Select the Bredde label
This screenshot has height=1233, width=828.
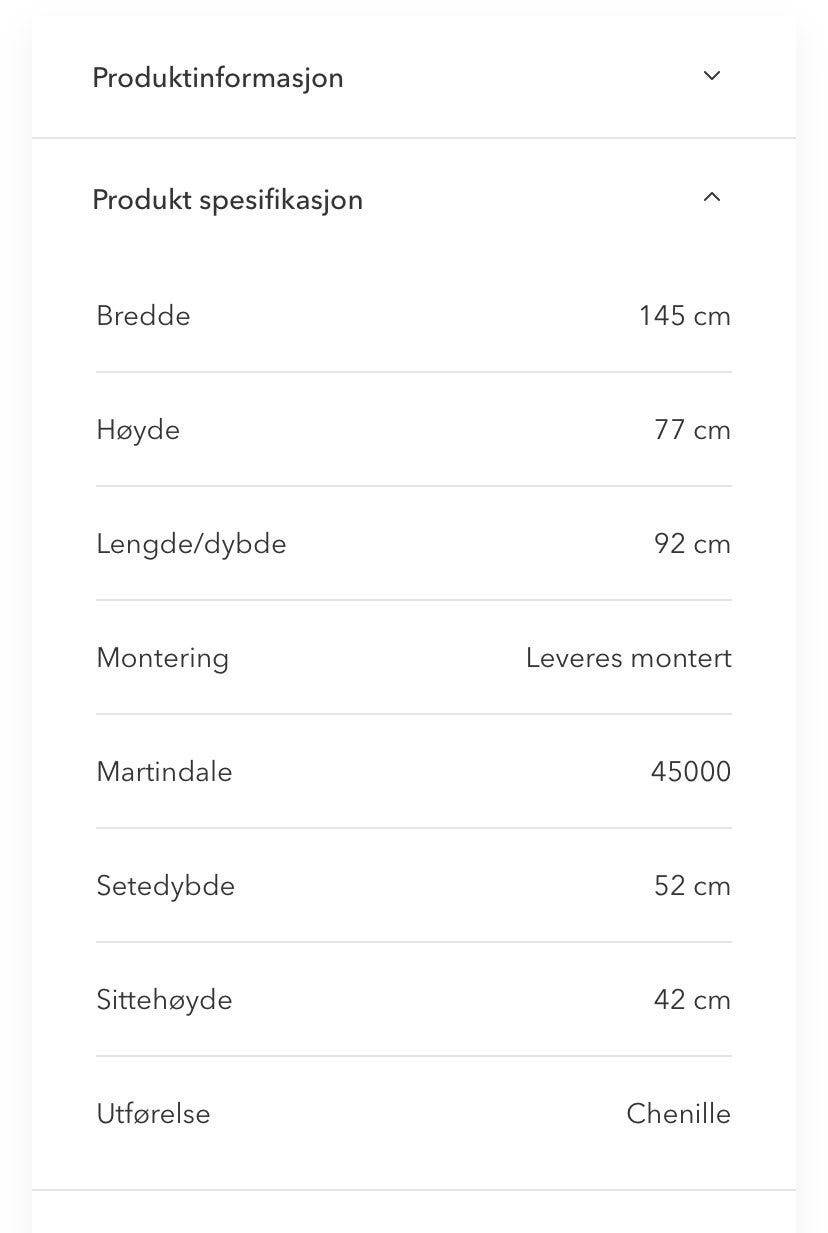(143, 316)
